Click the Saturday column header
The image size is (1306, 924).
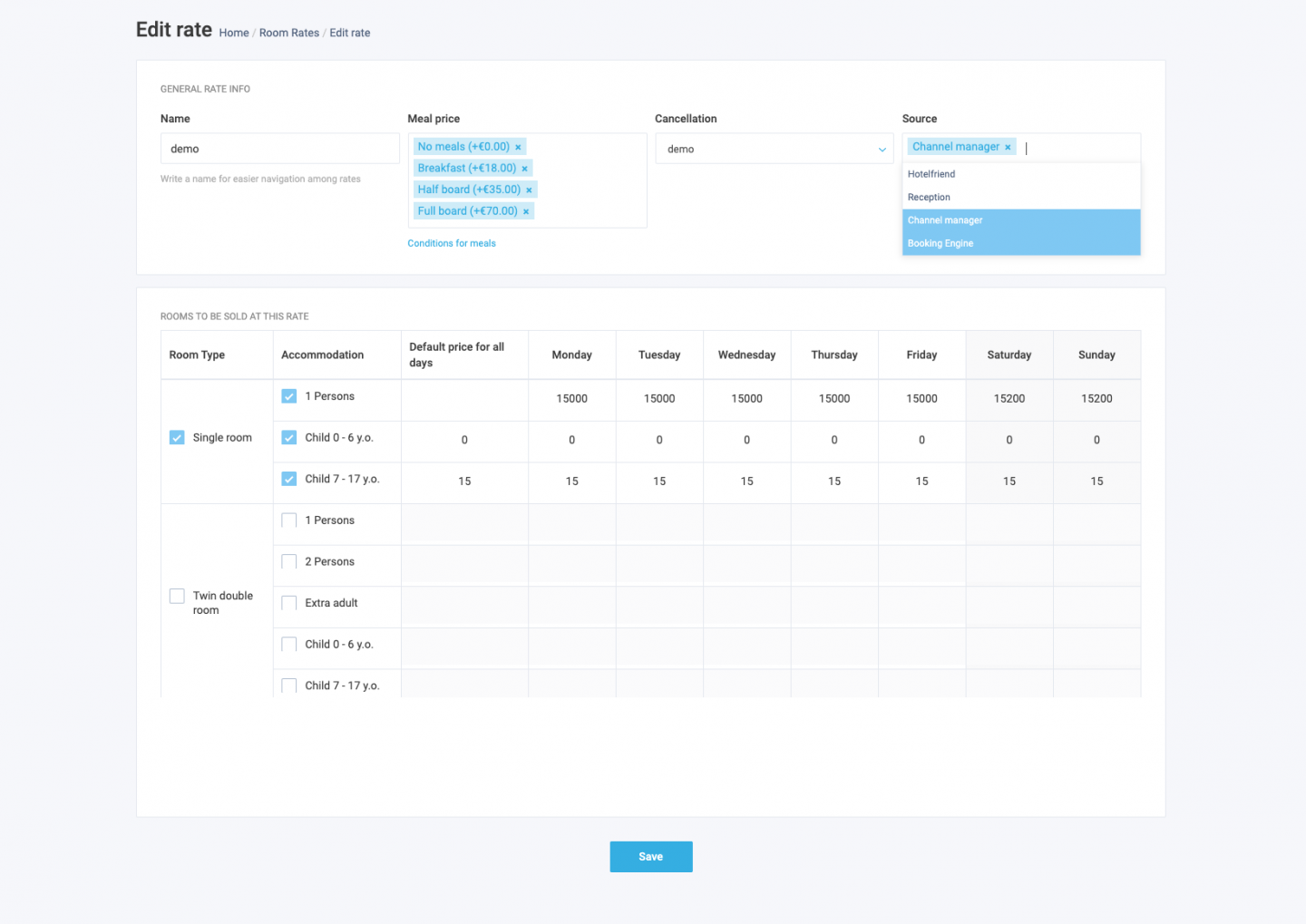coord(1009,355)
